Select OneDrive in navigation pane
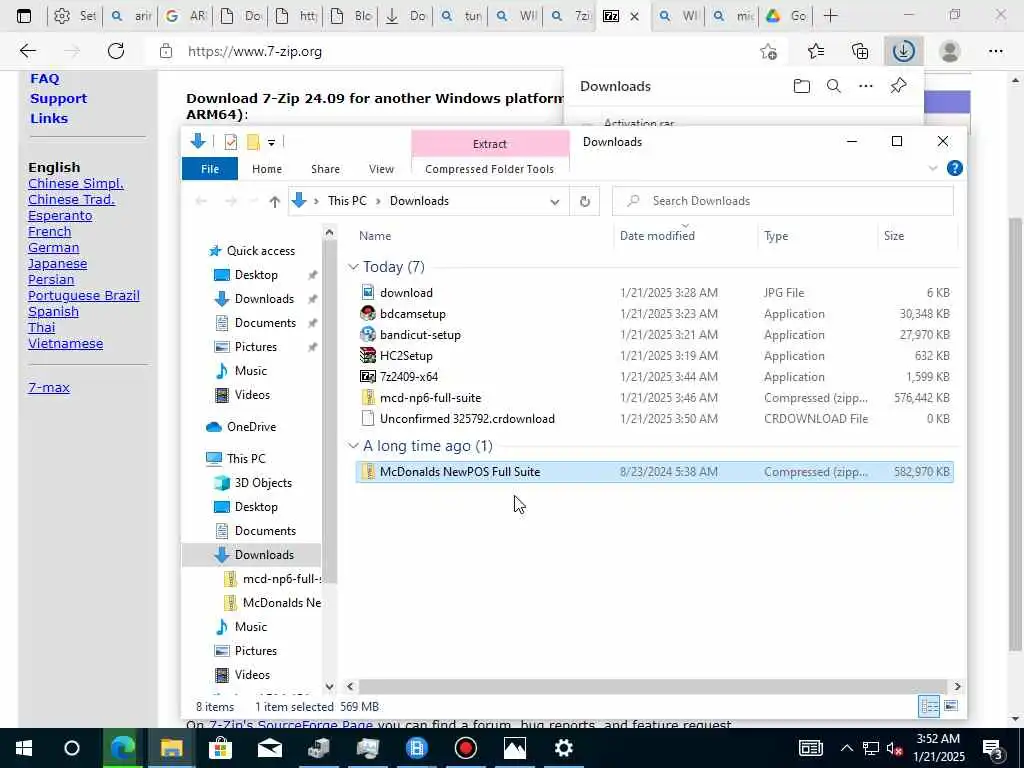1024x768 pixels. tap(251, 426)
